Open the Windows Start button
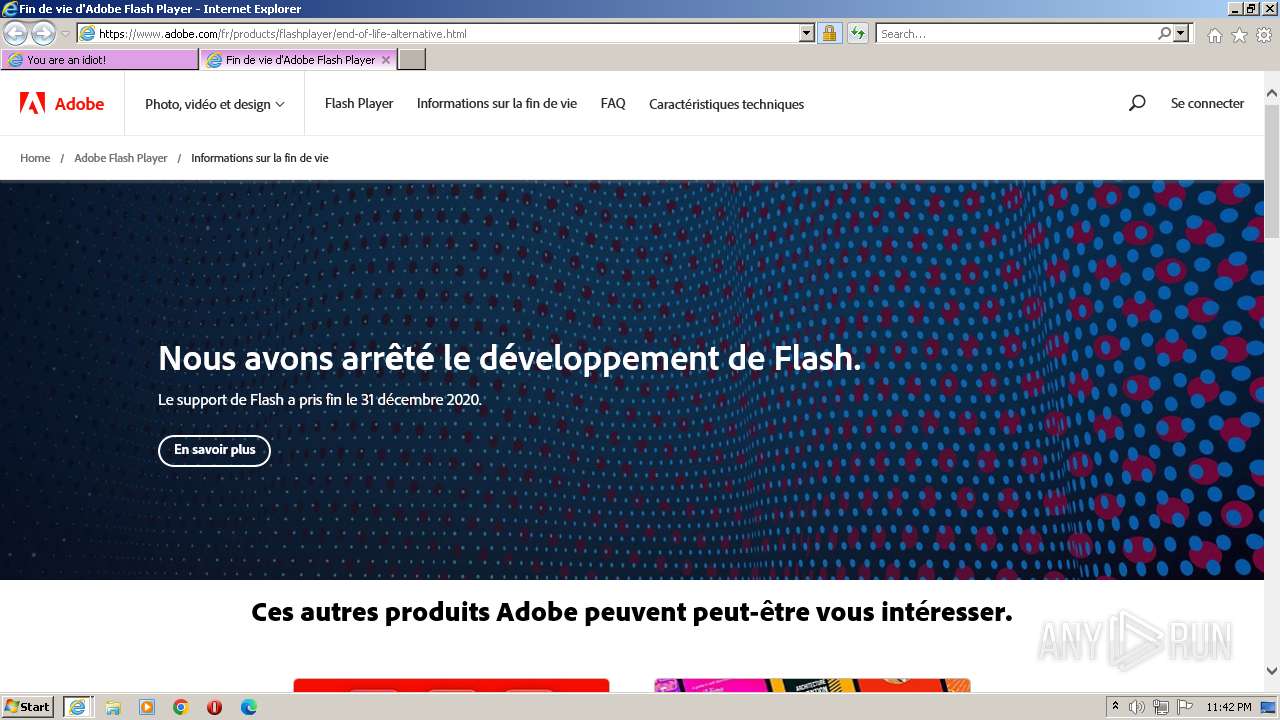The height and width of the screenshot is (720, 1280). click(27, 707)
